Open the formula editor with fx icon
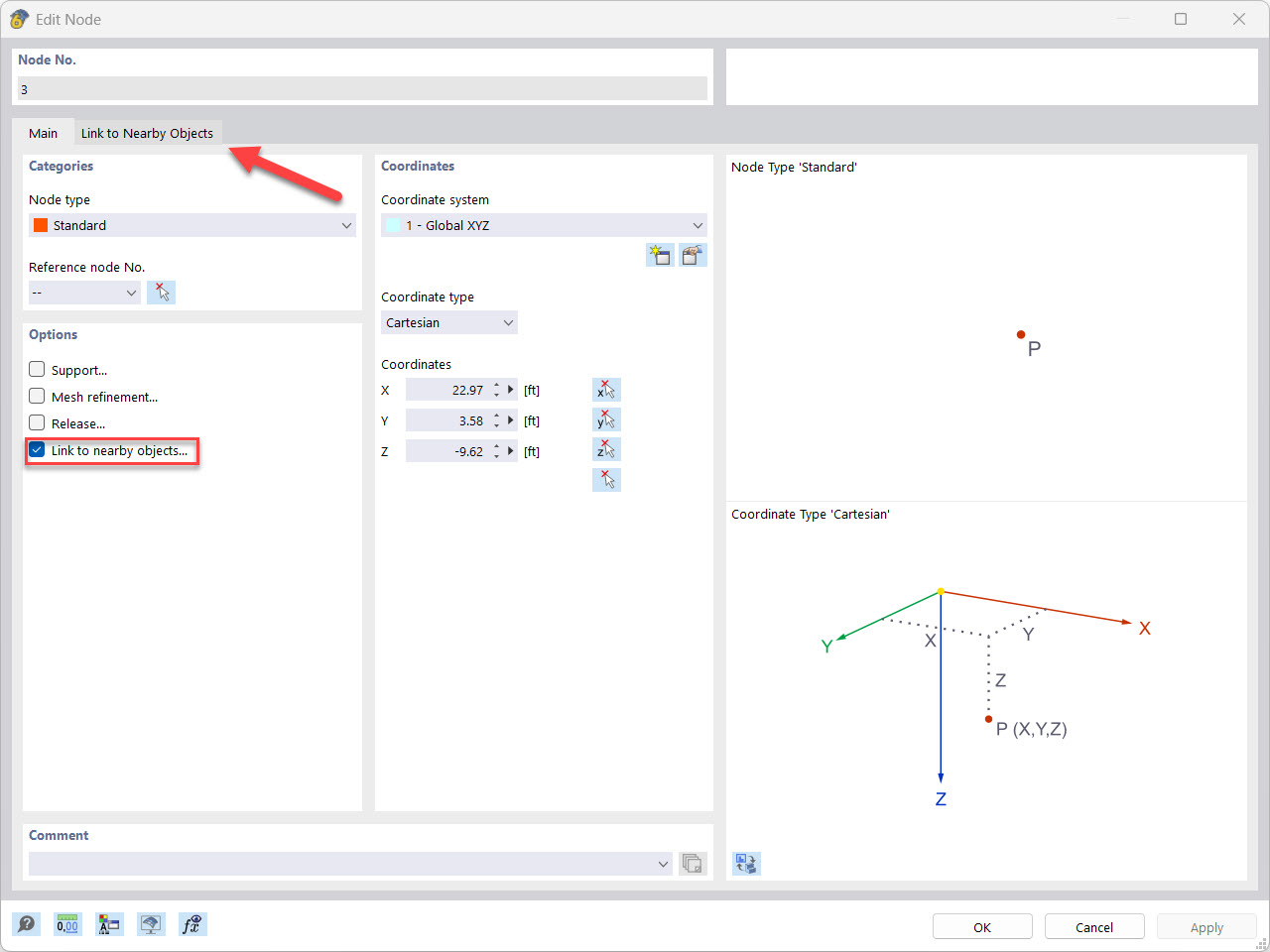The width and height of the screenshot is (1270, 952). click(x=192, y=923)
